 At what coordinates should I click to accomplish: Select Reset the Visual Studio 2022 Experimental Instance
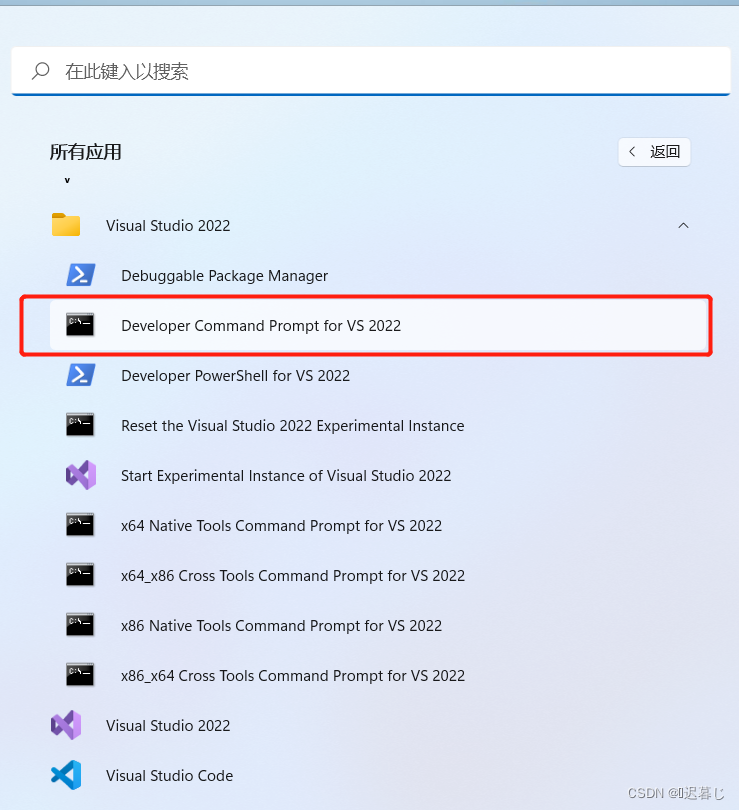292,426
